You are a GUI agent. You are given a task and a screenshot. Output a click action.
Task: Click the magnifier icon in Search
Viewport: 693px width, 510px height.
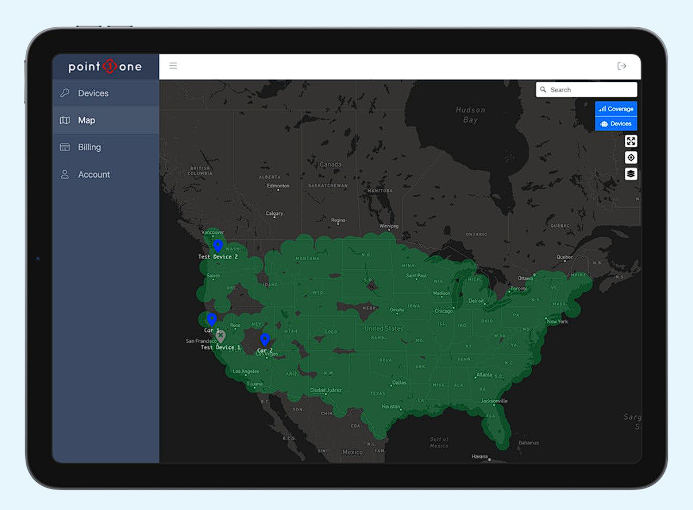(x=544, y=89)
